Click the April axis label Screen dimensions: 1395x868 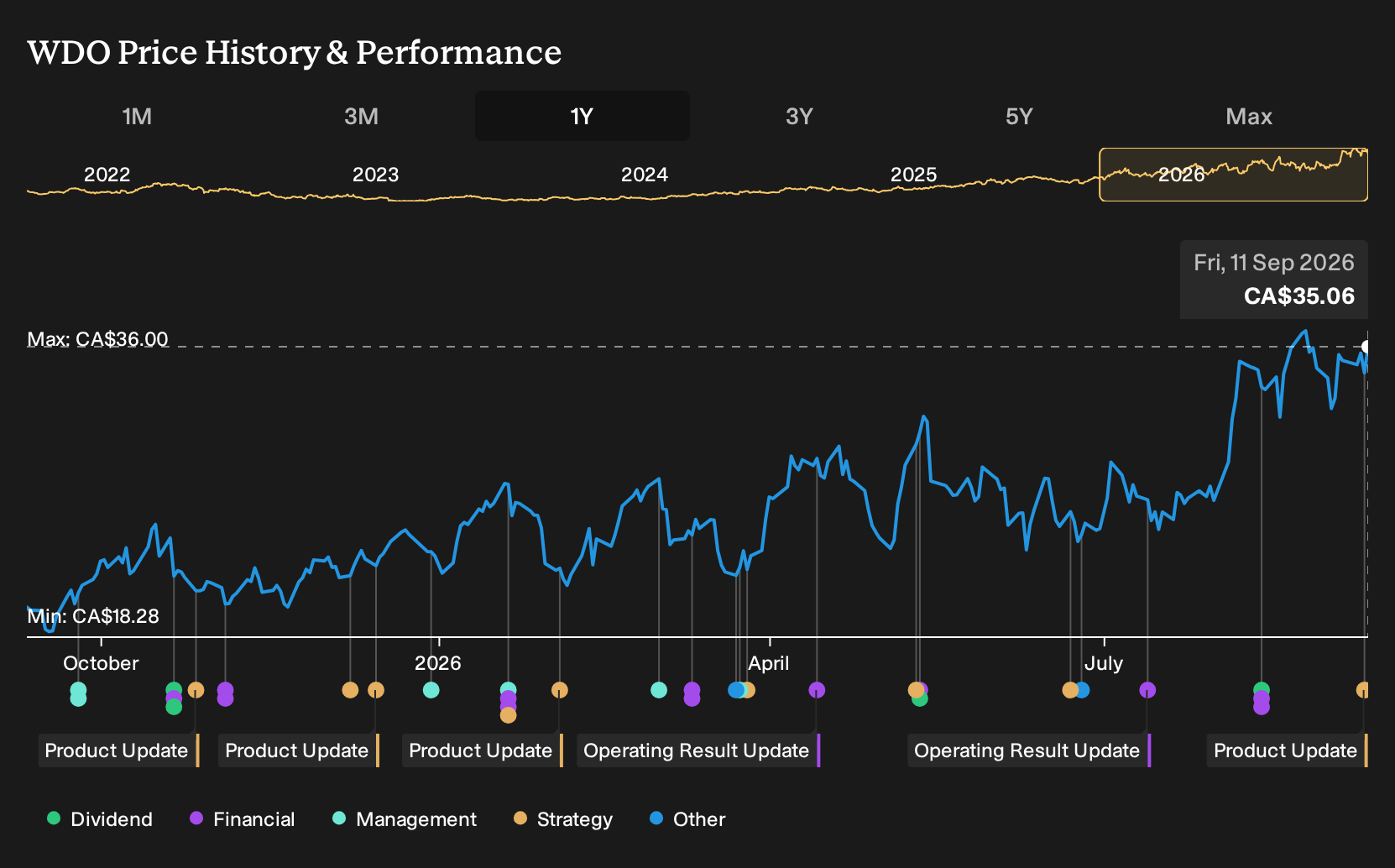coord(769,663)
